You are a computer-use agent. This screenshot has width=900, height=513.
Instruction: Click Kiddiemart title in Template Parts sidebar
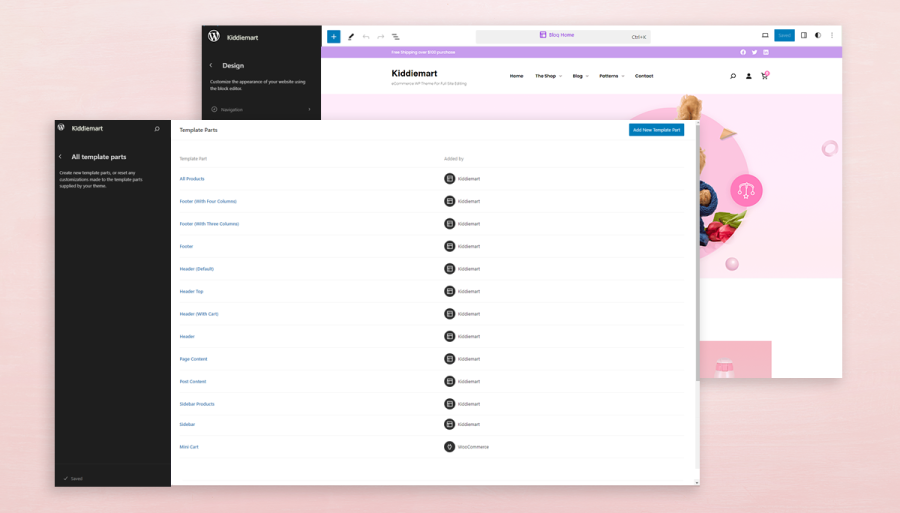pos(87,129)
